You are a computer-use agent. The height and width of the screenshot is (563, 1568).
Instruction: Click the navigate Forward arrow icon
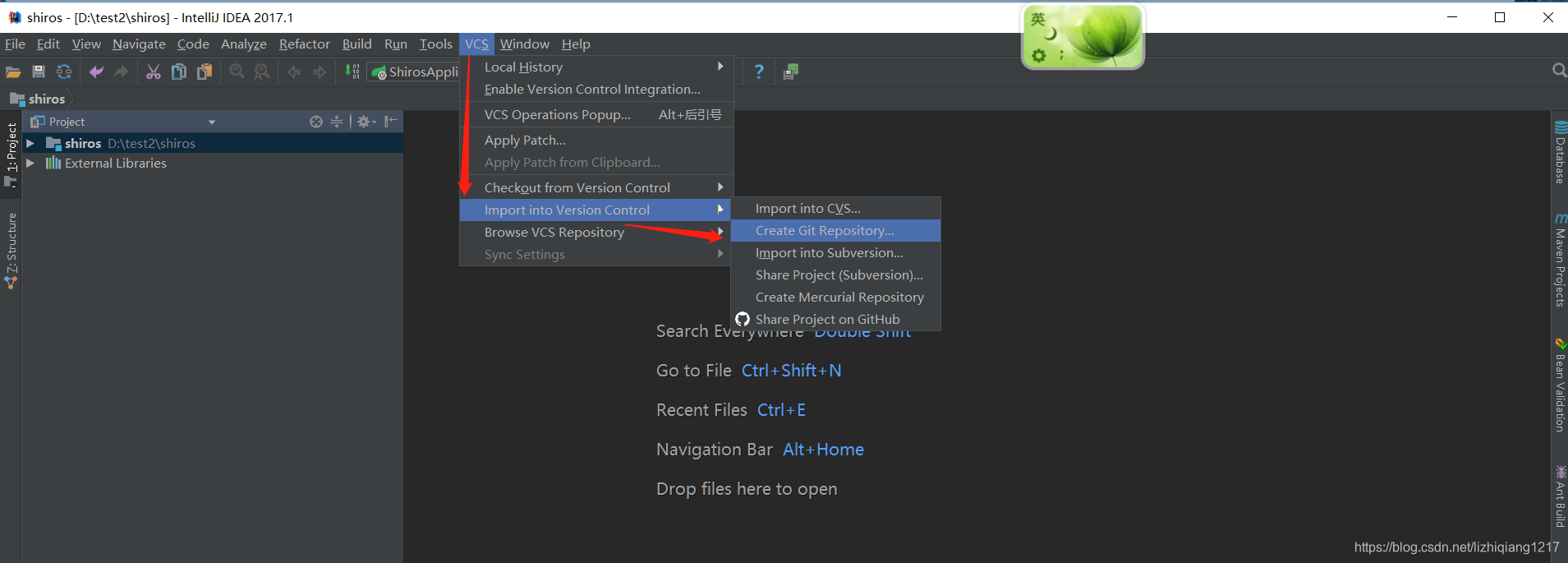(320, 72)
